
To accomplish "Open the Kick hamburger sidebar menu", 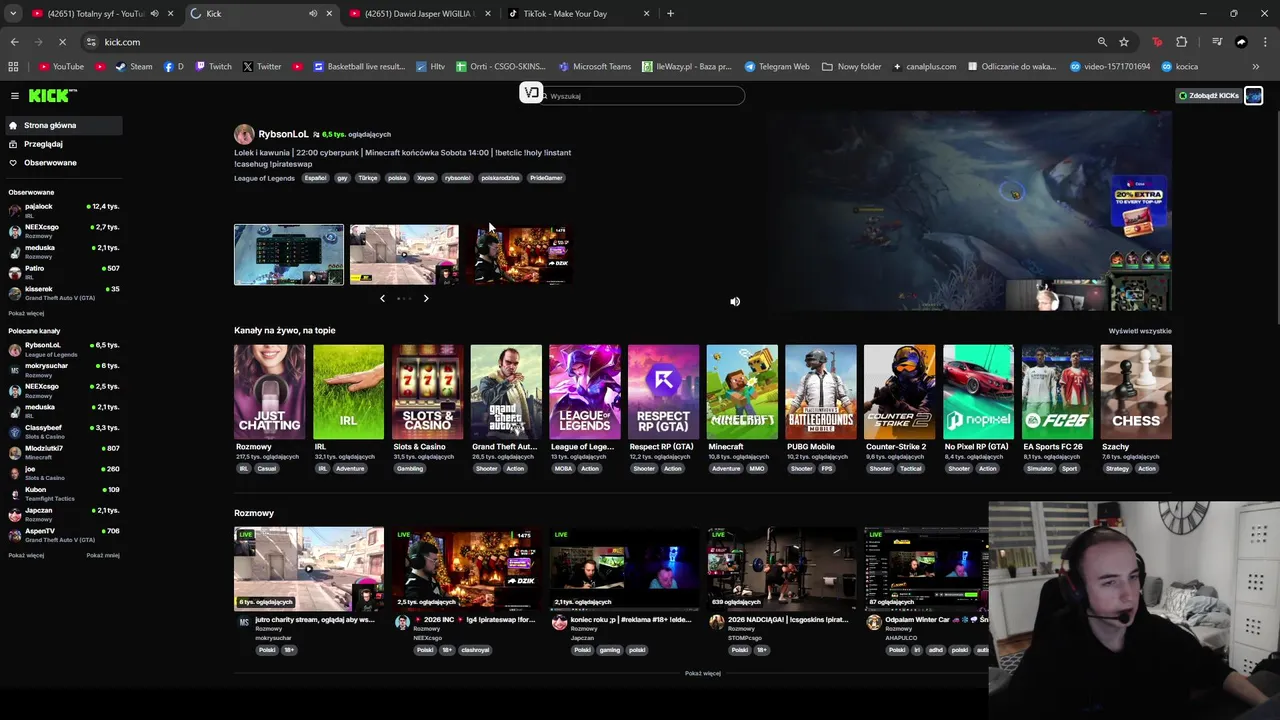I will (15, 96).
